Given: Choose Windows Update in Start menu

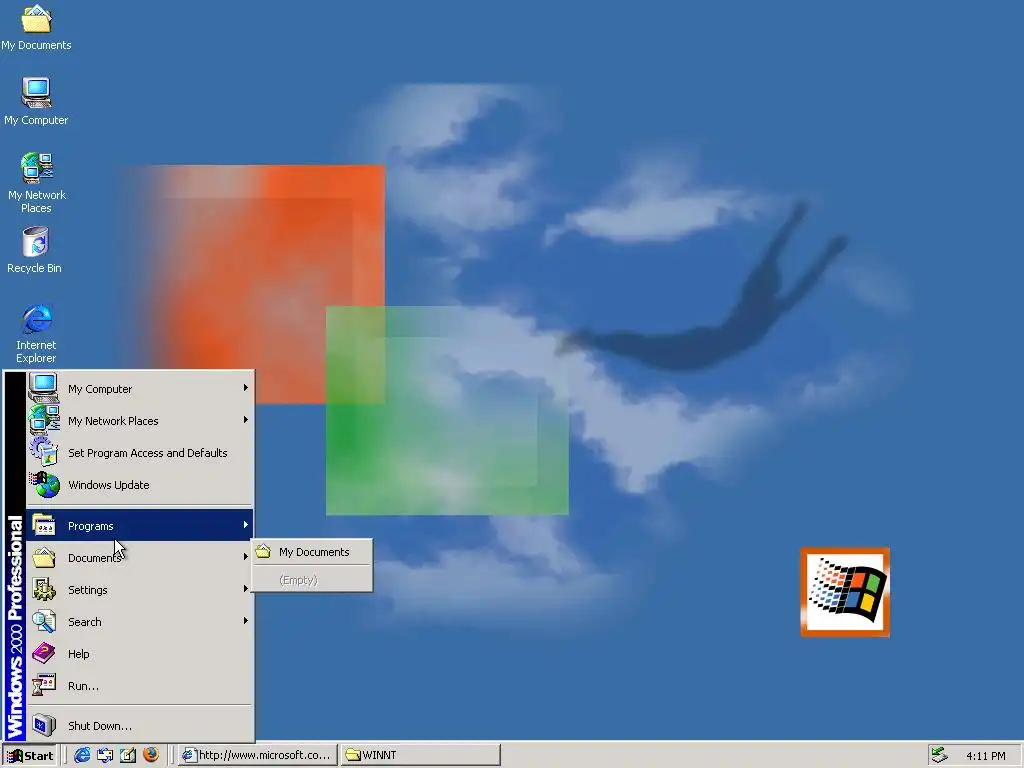Looking at the screenshot, I should 139,485.
